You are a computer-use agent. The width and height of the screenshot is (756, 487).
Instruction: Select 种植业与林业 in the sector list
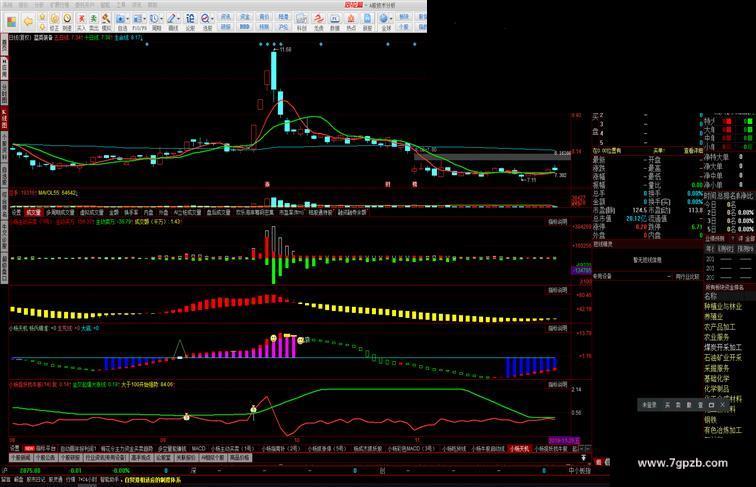coord(723,307)
